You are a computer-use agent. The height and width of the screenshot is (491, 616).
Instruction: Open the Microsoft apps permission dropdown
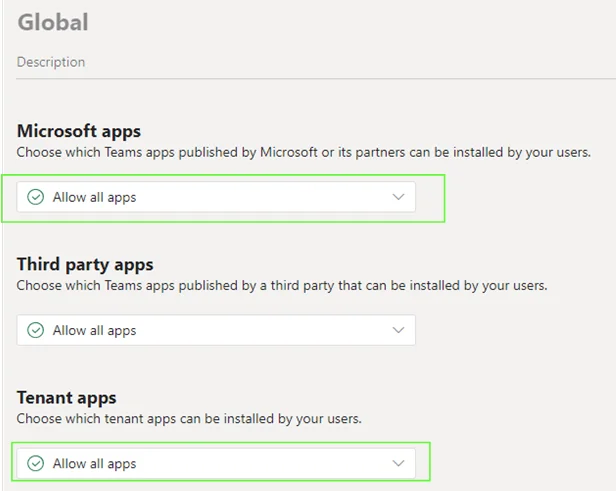click(x=216, y=197)
